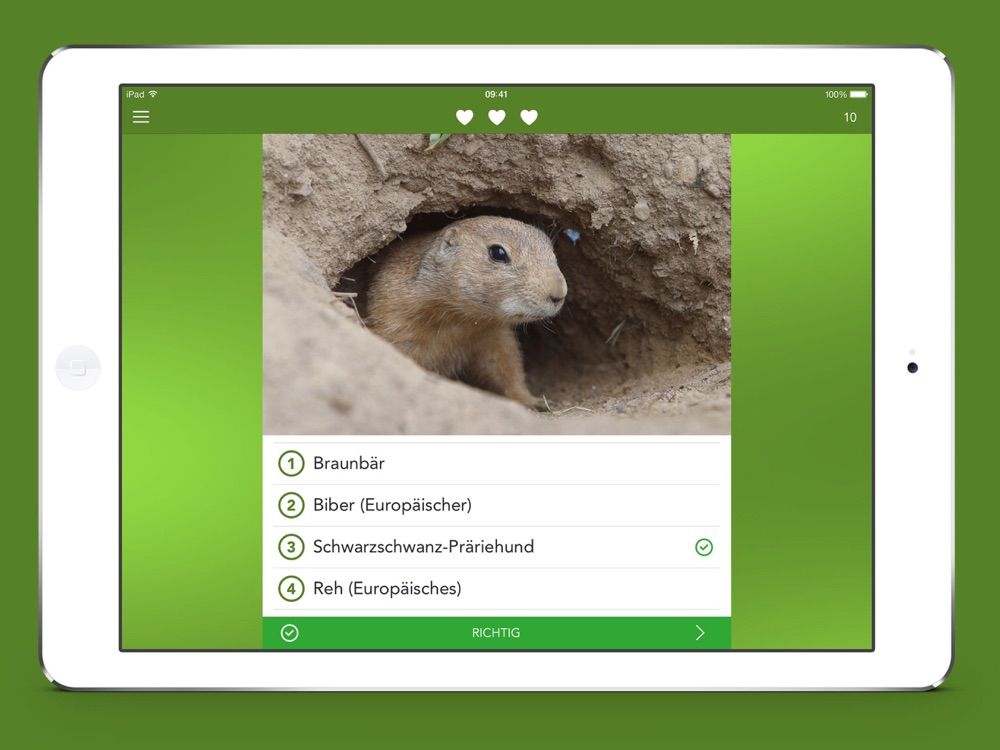Select answer number 1 circle
Screen dimensions: 1000x750
(x=291, y=464)
